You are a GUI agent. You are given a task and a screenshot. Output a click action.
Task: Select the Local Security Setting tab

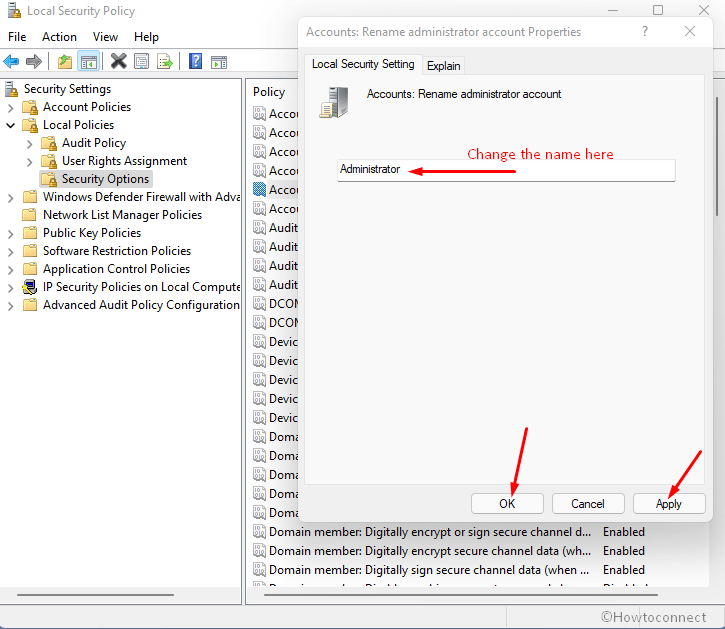pyautogui.click(x=363, y=64)
